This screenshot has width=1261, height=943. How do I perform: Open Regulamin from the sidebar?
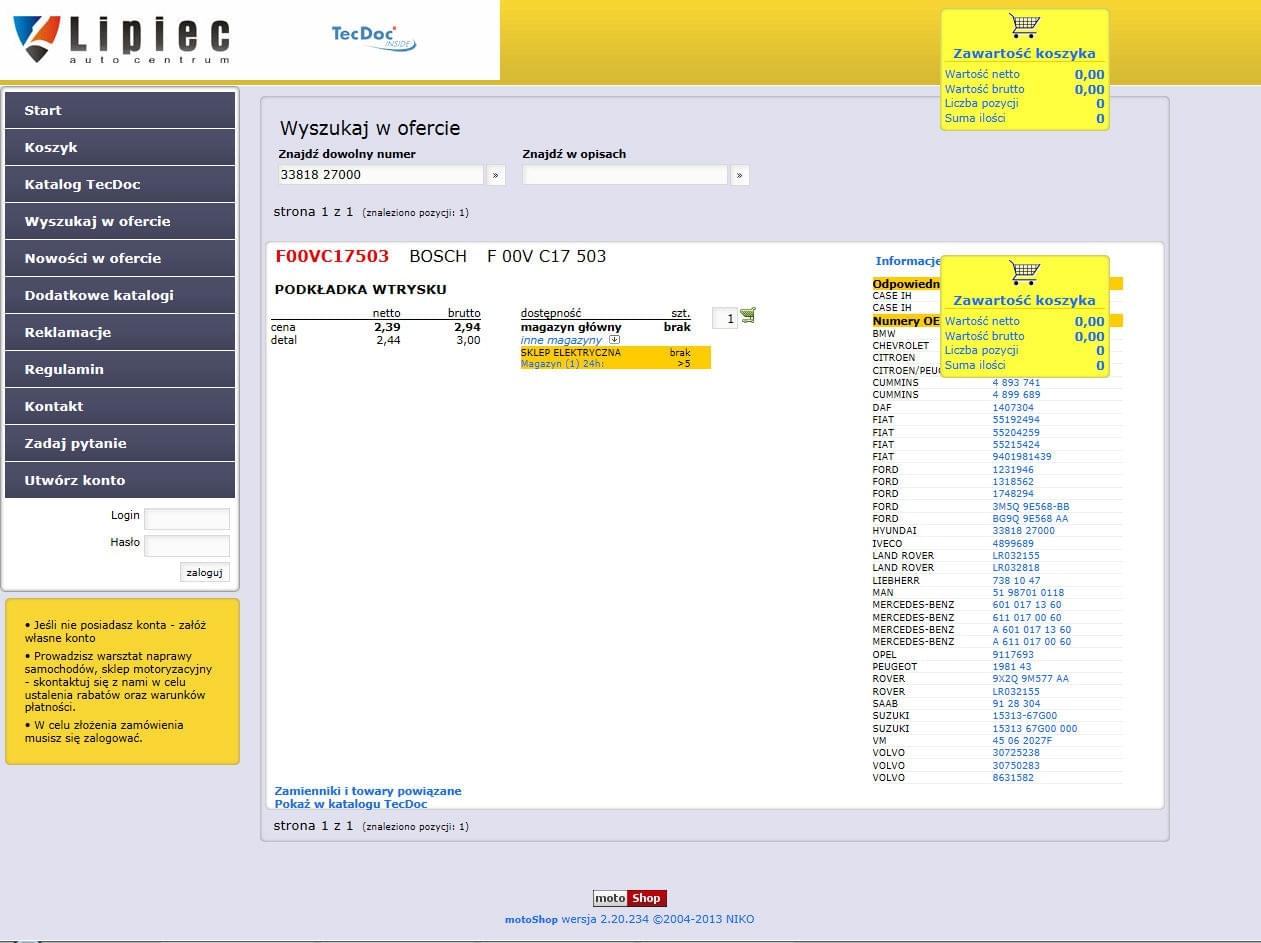click(120, 369)
